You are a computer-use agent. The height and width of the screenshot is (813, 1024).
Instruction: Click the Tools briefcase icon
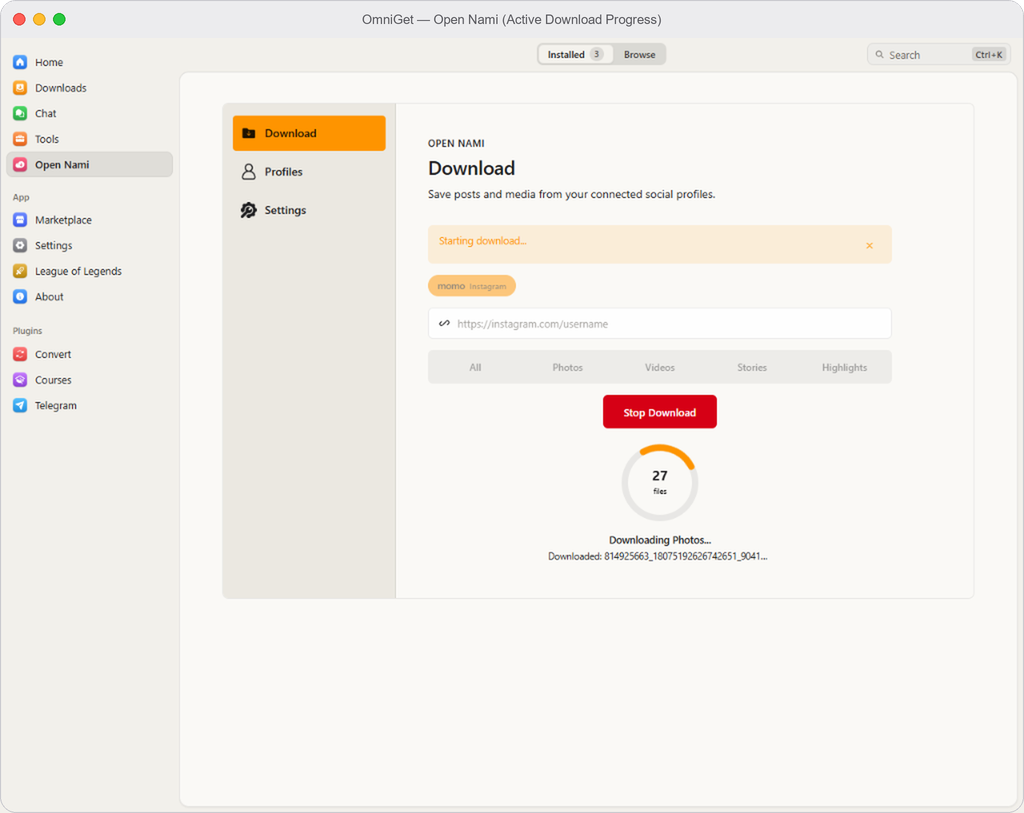click(x=20, y=139)
